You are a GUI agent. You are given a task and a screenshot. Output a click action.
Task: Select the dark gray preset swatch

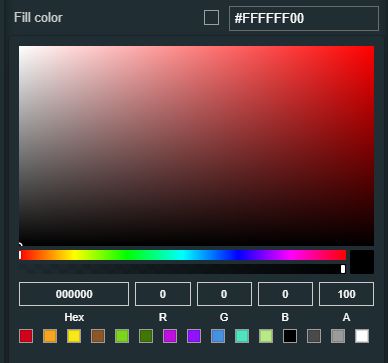tap(314, 336)
